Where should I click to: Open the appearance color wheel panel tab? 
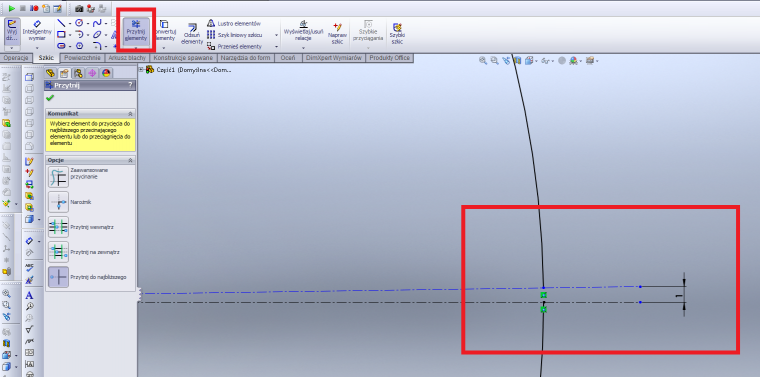(x=106, y=73)
